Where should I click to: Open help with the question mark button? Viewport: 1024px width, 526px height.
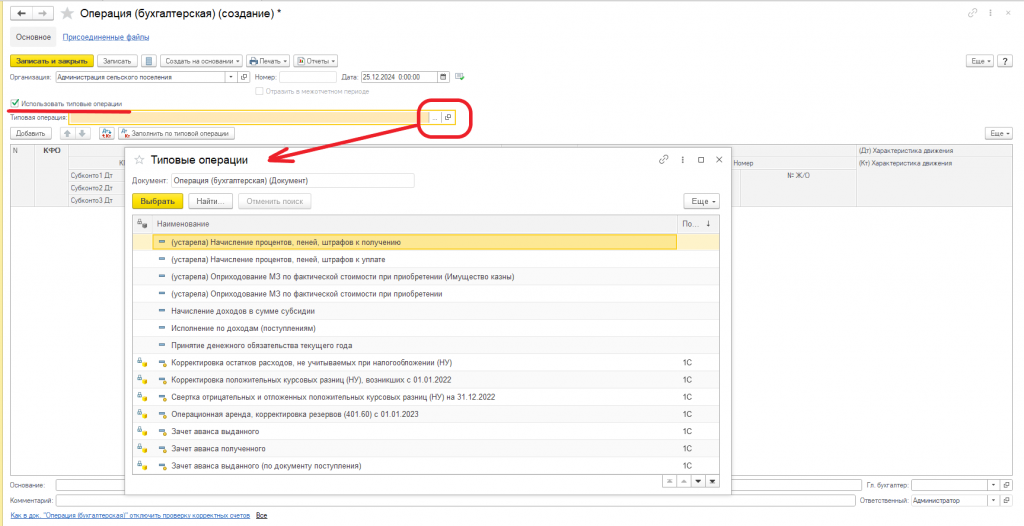(1005, 61)
